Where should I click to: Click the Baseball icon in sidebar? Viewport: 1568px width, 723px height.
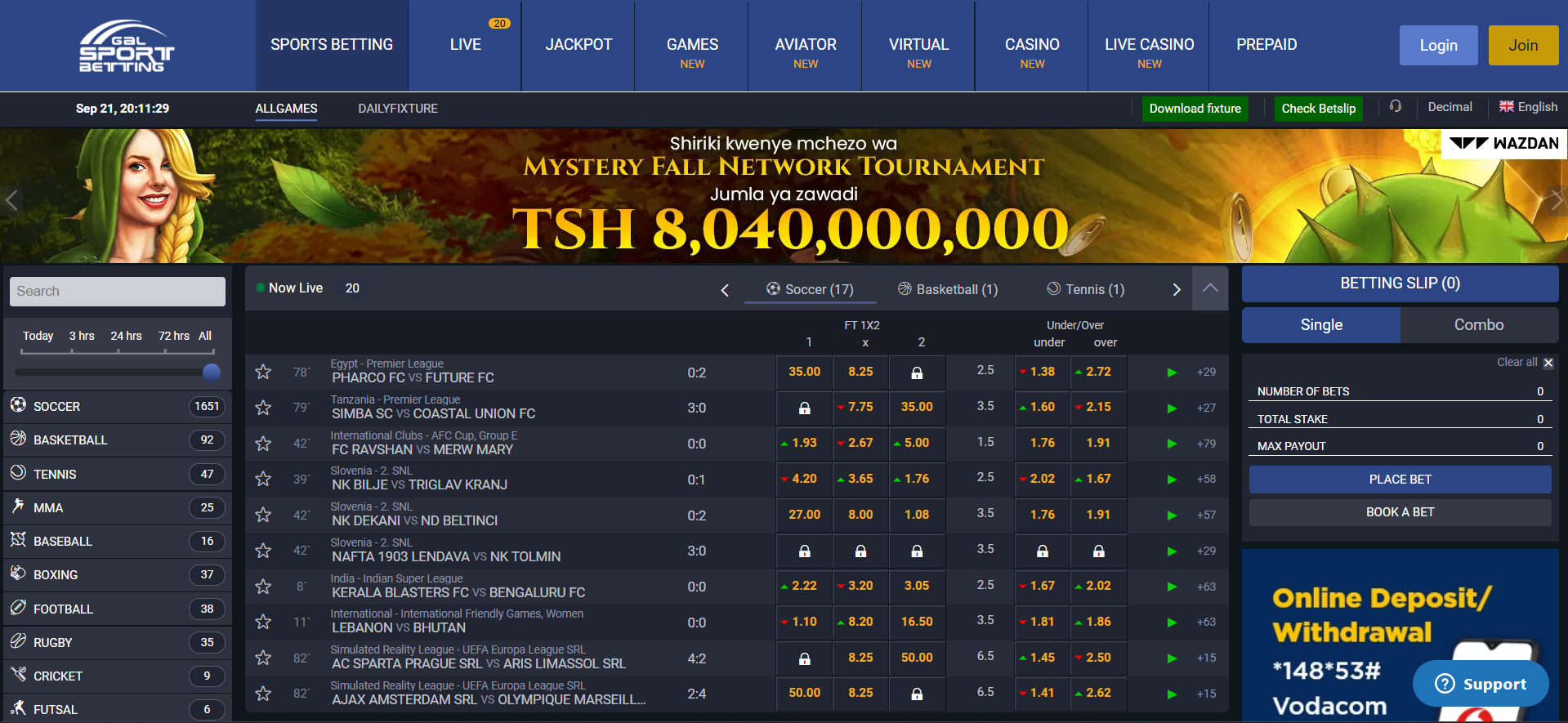(18, 540)
